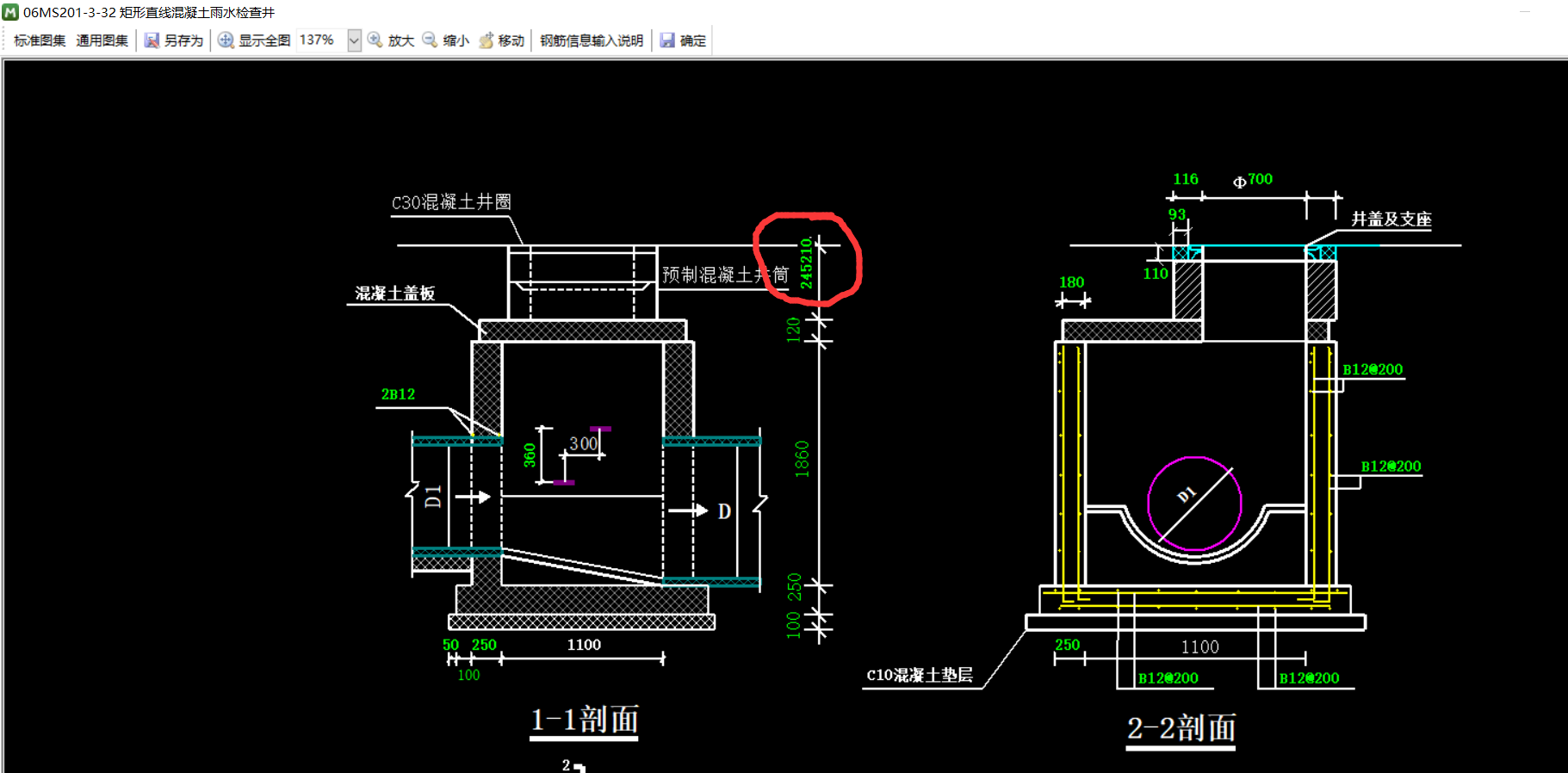Select the D1 inlet pipe label in 1-1 section

(433, 497)
